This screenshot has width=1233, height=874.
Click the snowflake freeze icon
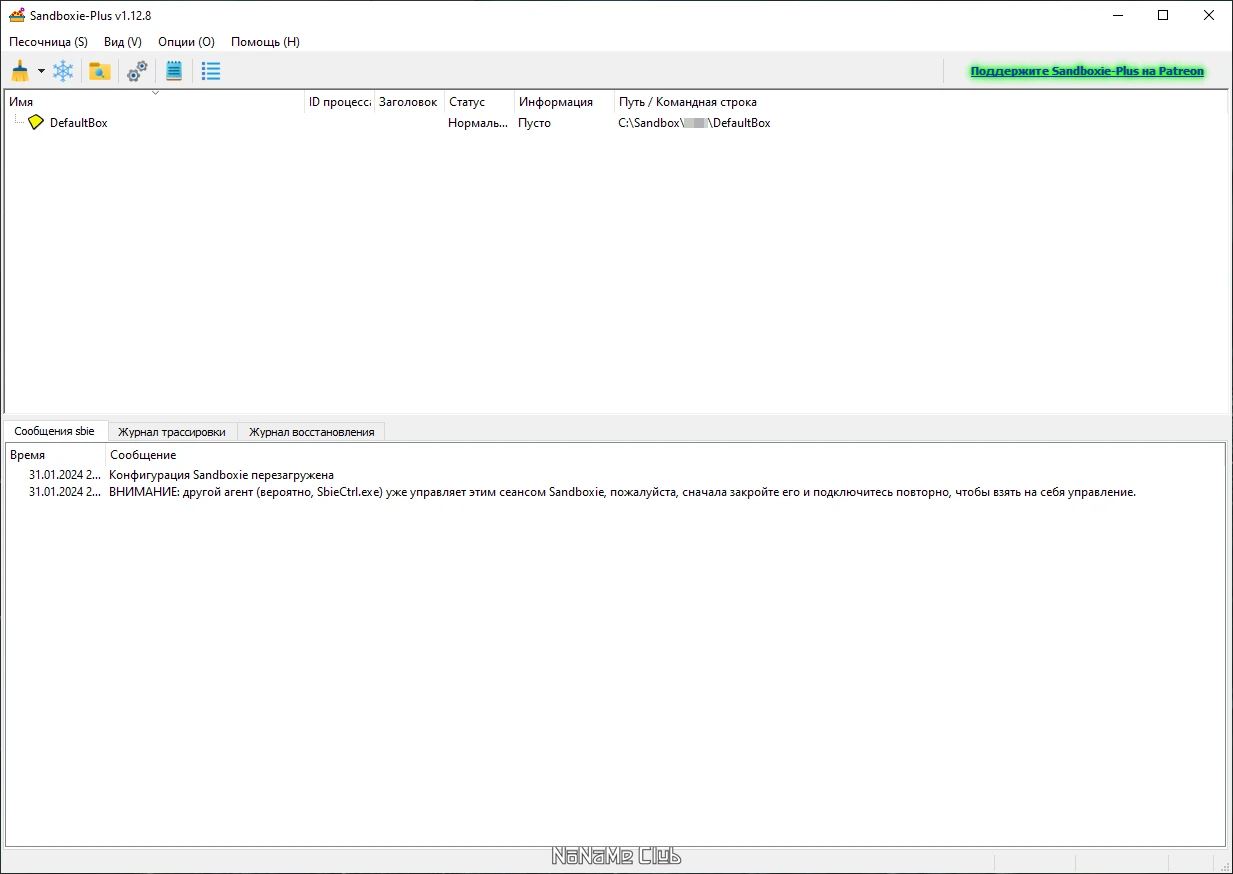(63, 71)
